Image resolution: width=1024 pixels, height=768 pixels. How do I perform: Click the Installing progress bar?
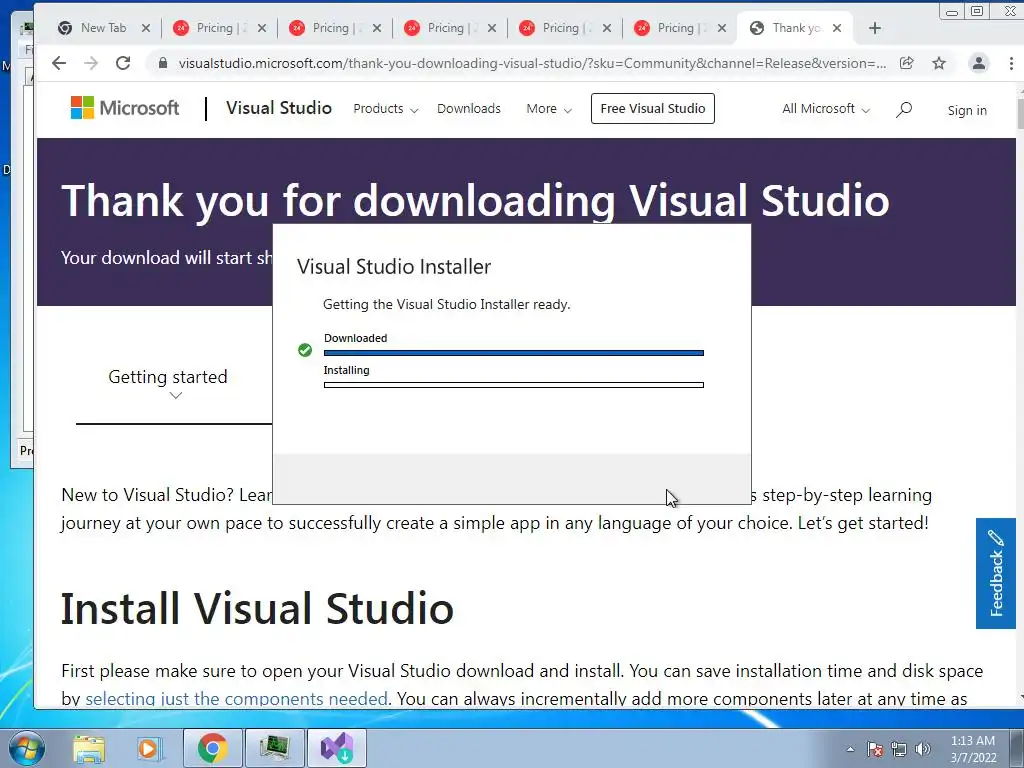click(513, 385)
